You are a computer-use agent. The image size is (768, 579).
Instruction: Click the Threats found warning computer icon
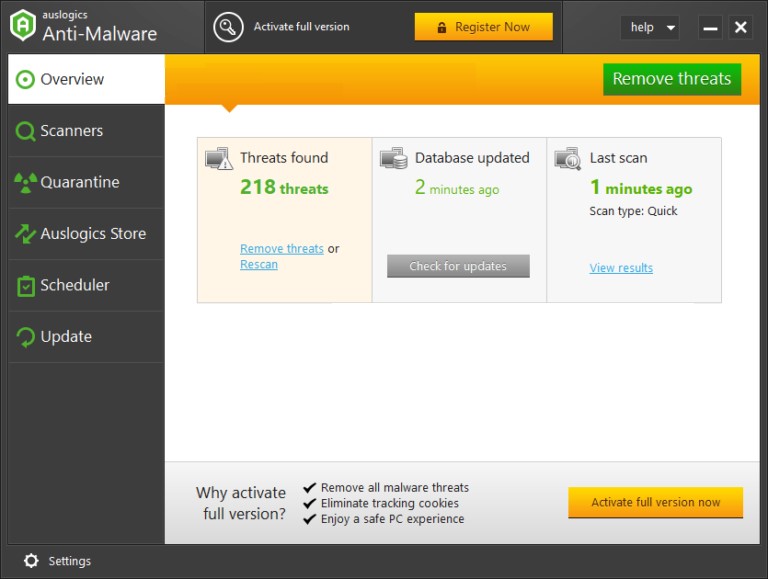[218, 158]
